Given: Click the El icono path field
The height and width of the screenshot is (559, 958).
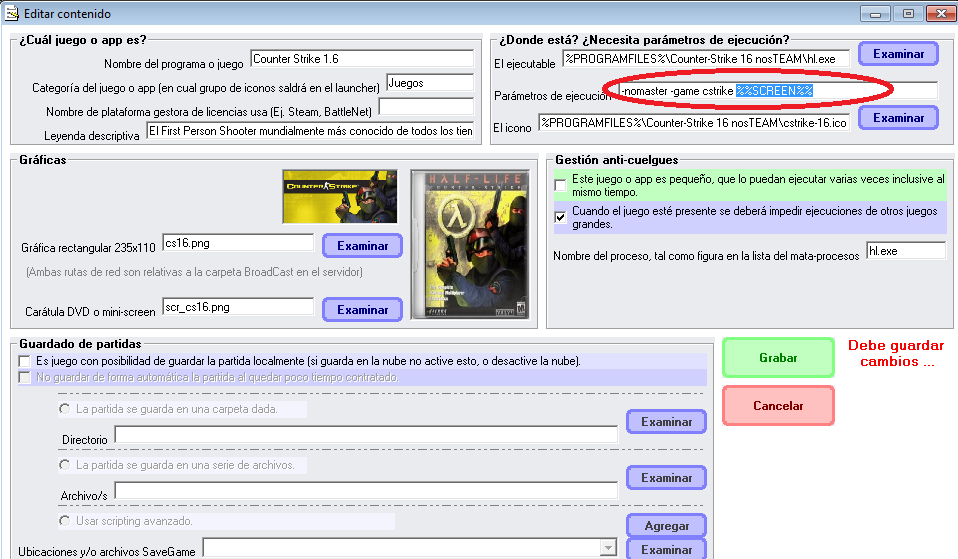Looking at the screenshot, I should coord(694,122).
